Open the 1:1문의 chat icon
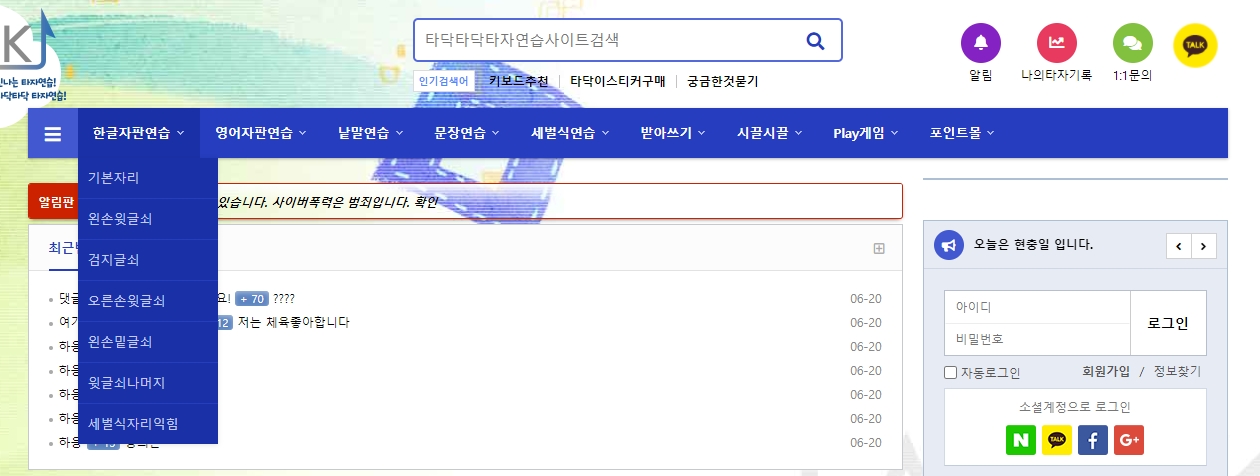This screenshot has height=476, width=1260. point(1133,43)
